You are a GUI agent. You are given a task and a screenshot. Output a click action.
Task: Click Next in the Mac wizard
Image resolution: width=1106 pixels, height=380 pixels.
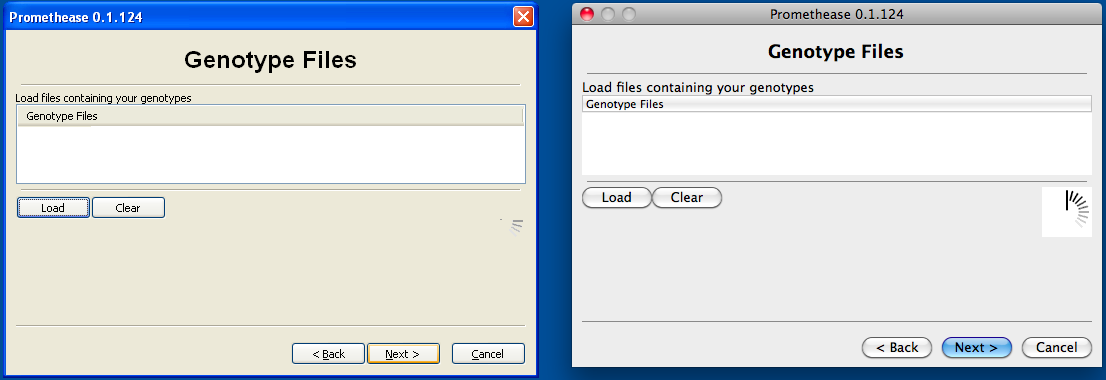coord(976,347)
